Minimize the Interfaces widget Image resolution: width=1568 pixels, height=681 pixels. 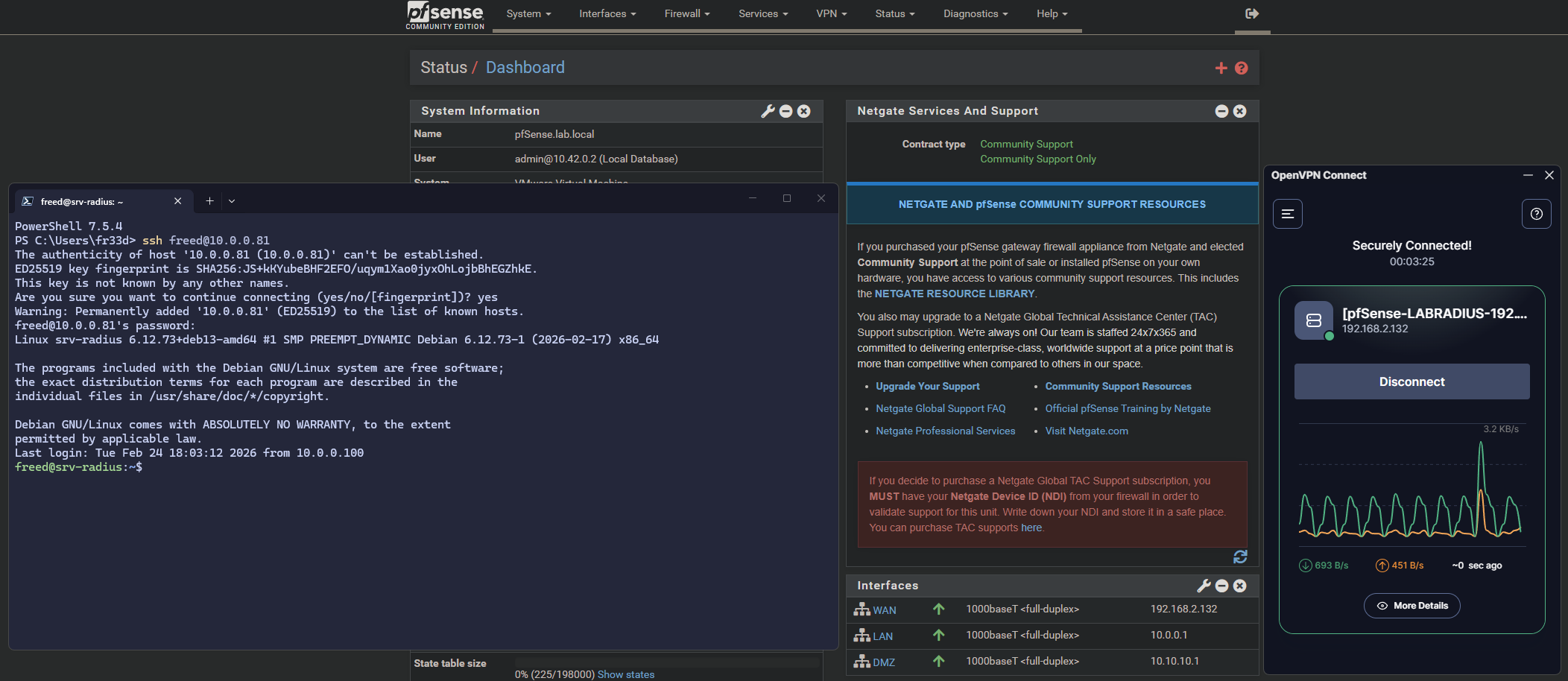1221,586
